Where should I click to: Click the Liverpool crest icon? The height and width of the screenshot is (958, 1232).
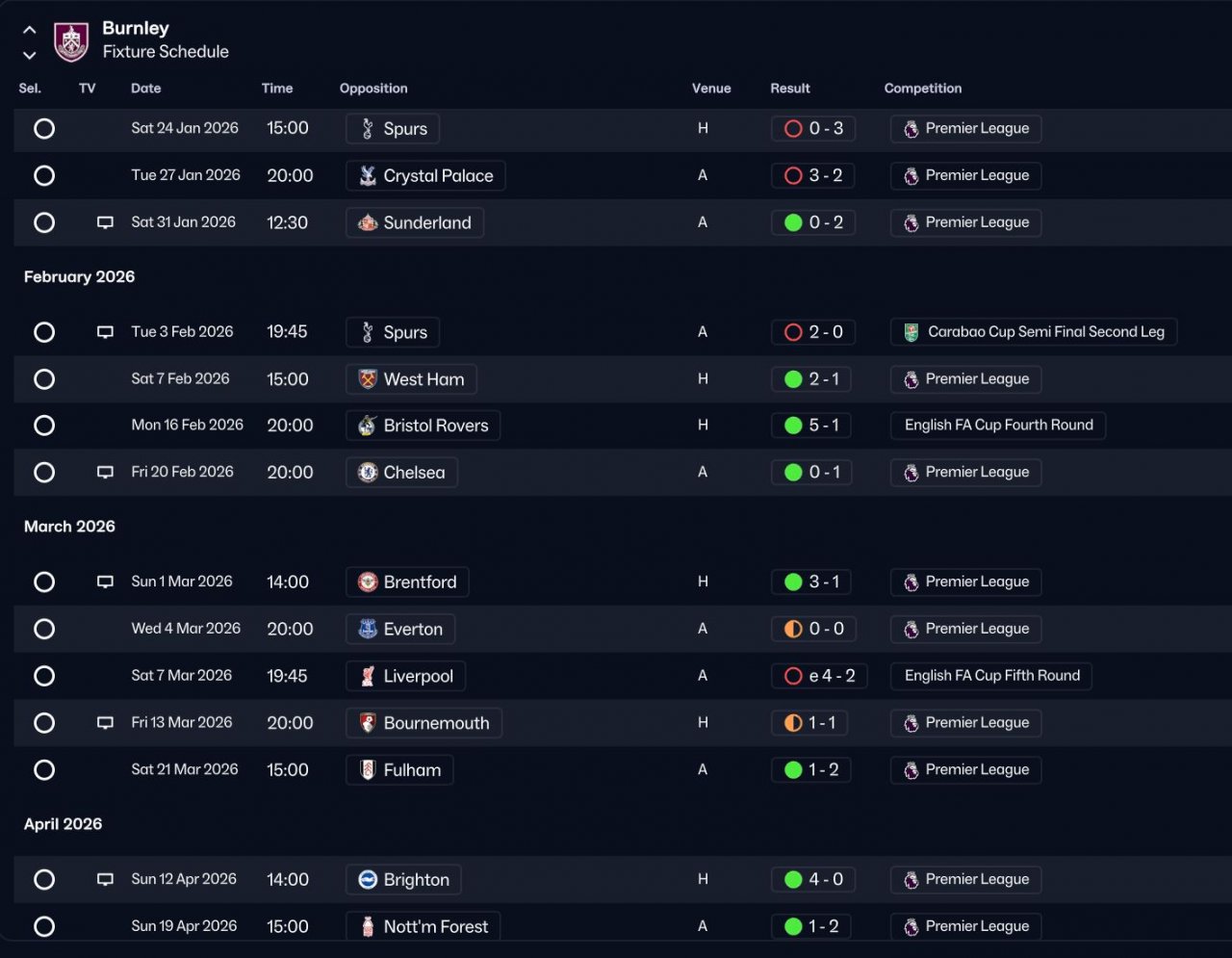368,676
